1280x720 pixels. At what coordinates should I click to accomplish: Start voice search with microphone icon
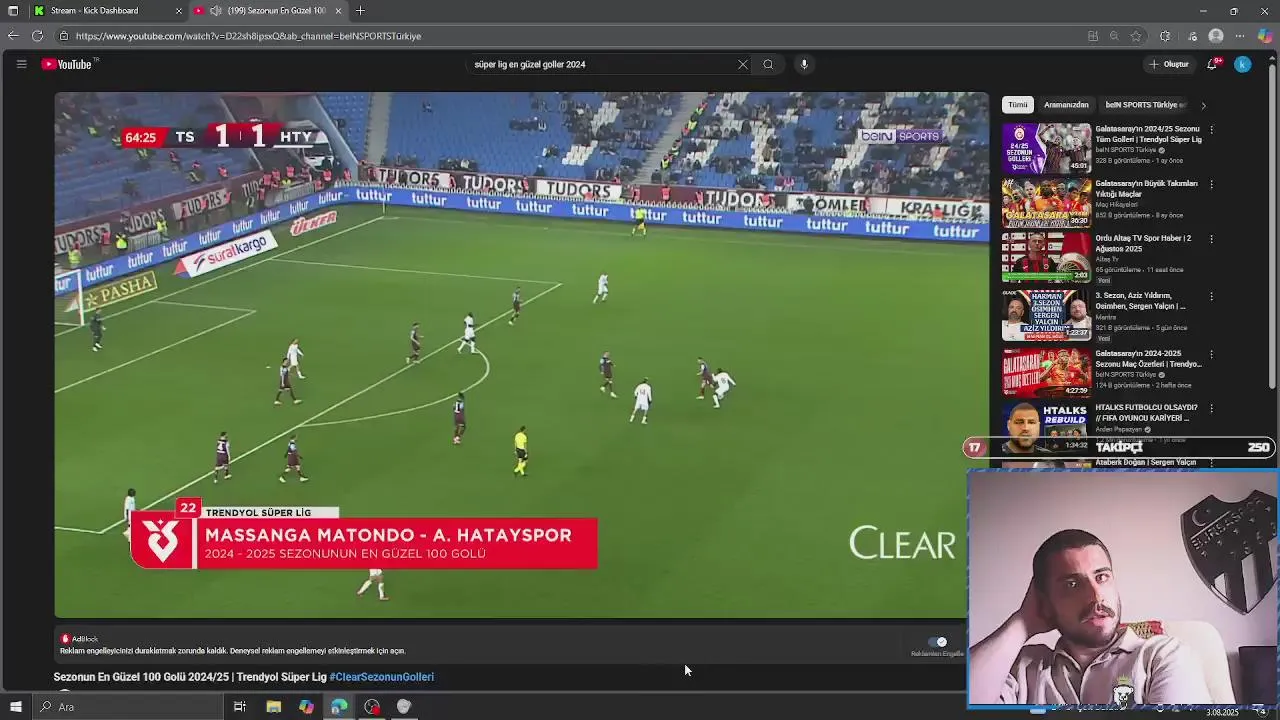[x=803, y=64]
